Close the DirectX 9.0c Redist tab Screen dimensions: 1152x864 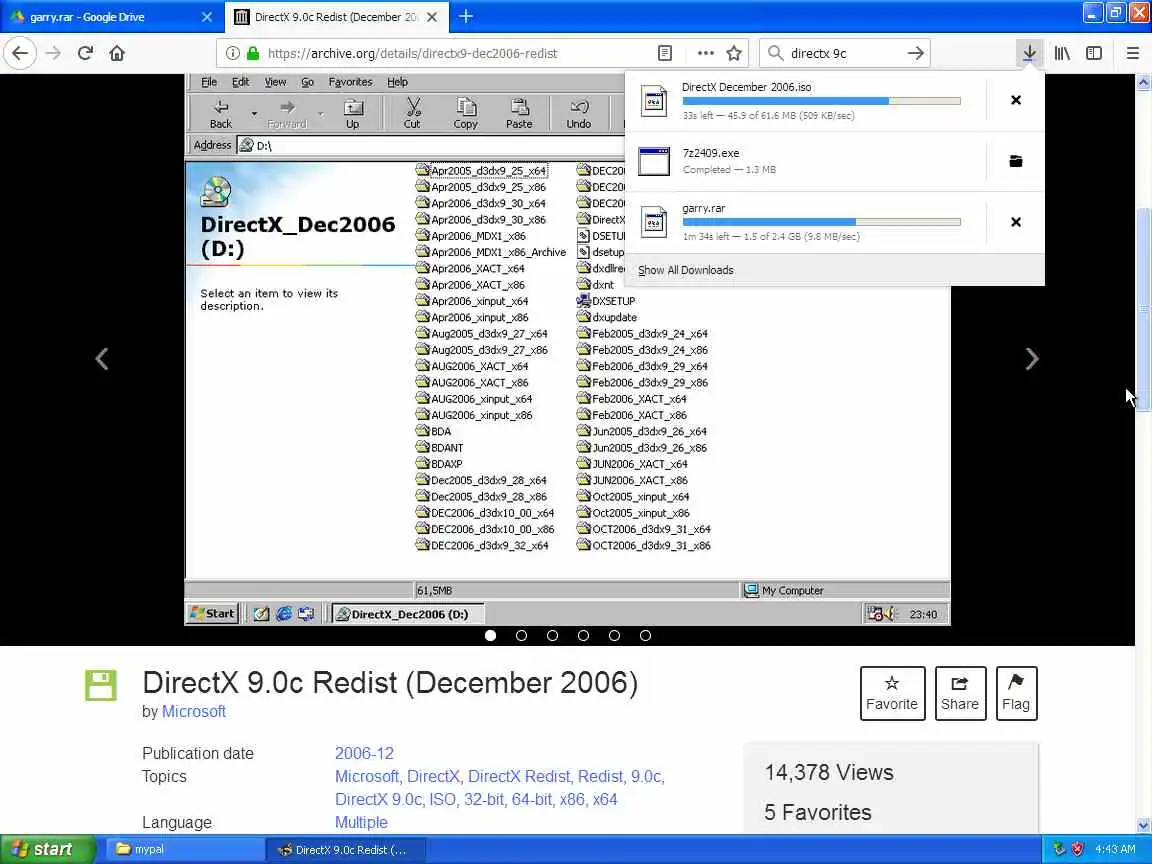[x=433, y=17]
